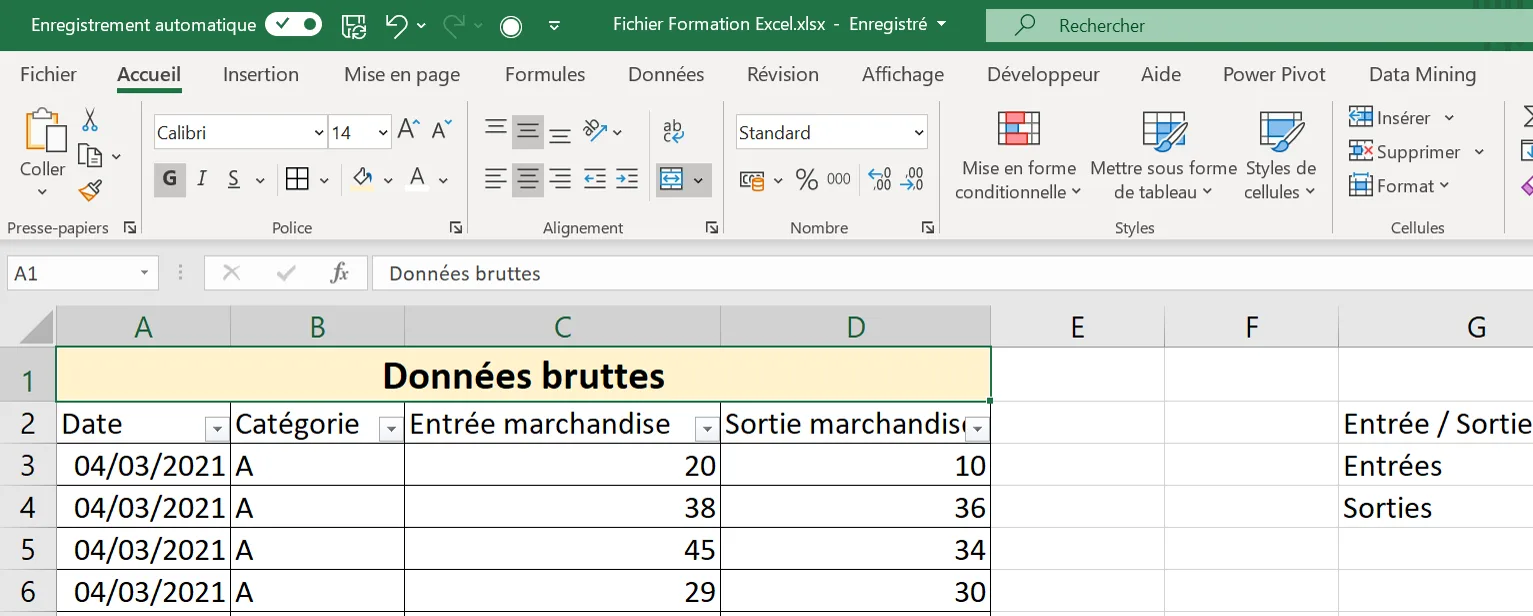The width and height of the screenshot is (1533, 616).
Task: Click the Decrease indent icon
Action: click(x=595, y=179)
